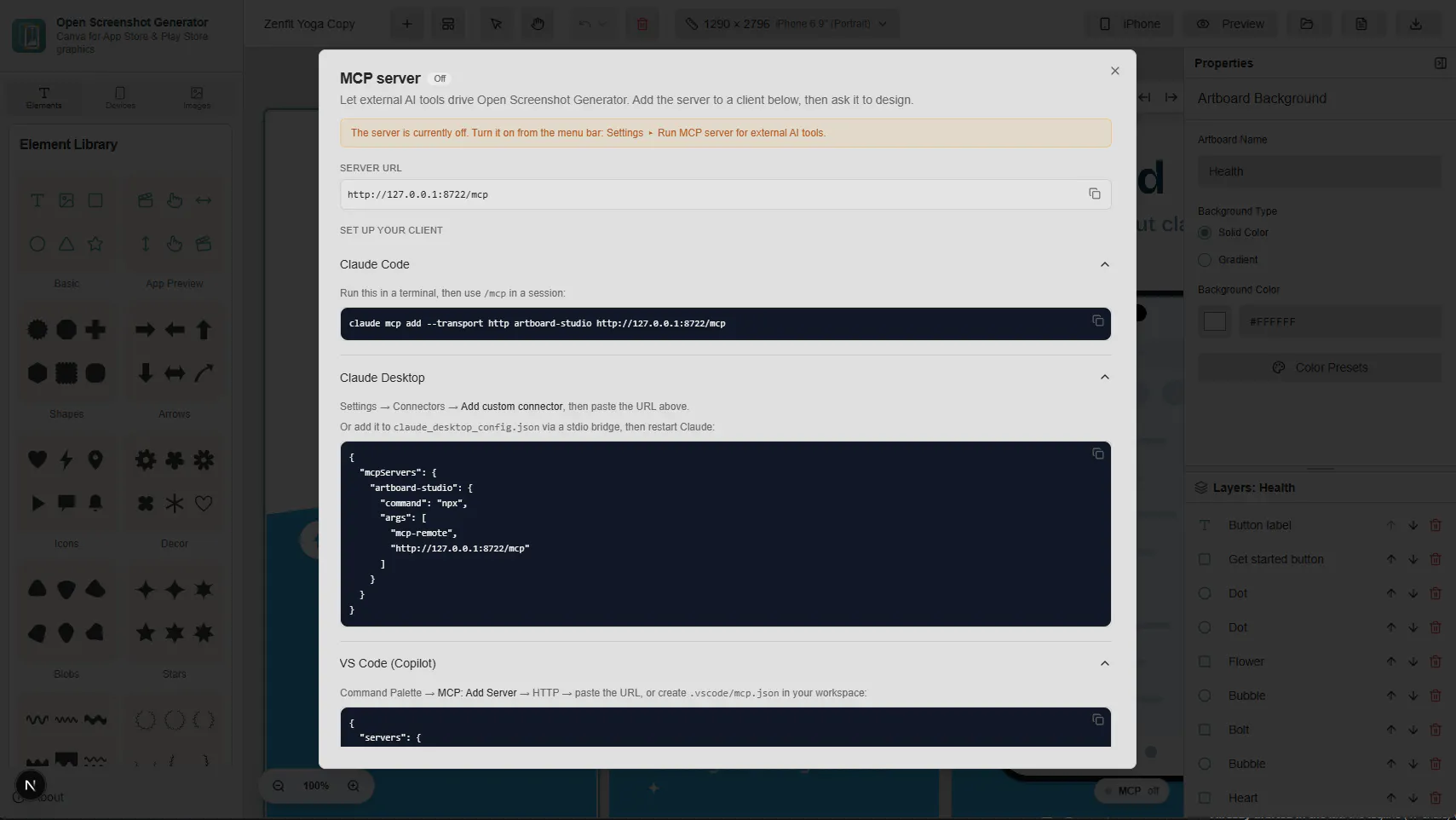
Task: Switch to the Images tab
Action: pos(197,97)
